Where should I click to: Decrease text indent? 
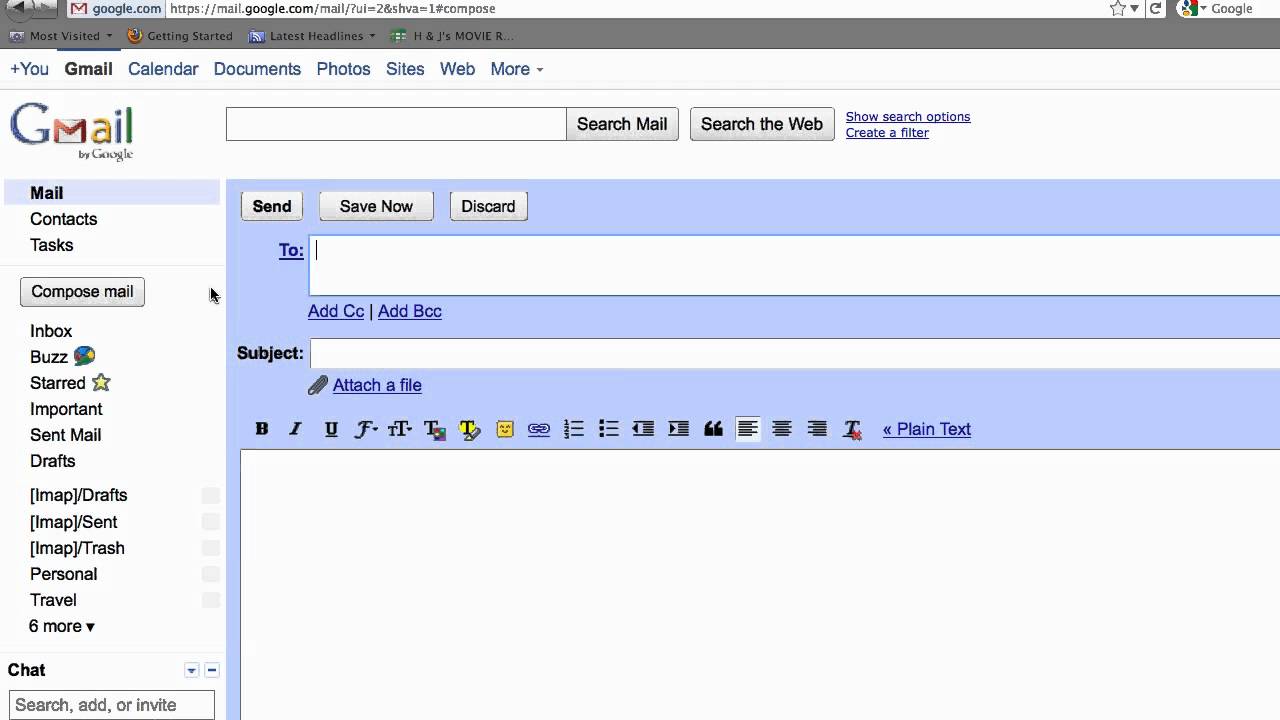pos(643,429)
